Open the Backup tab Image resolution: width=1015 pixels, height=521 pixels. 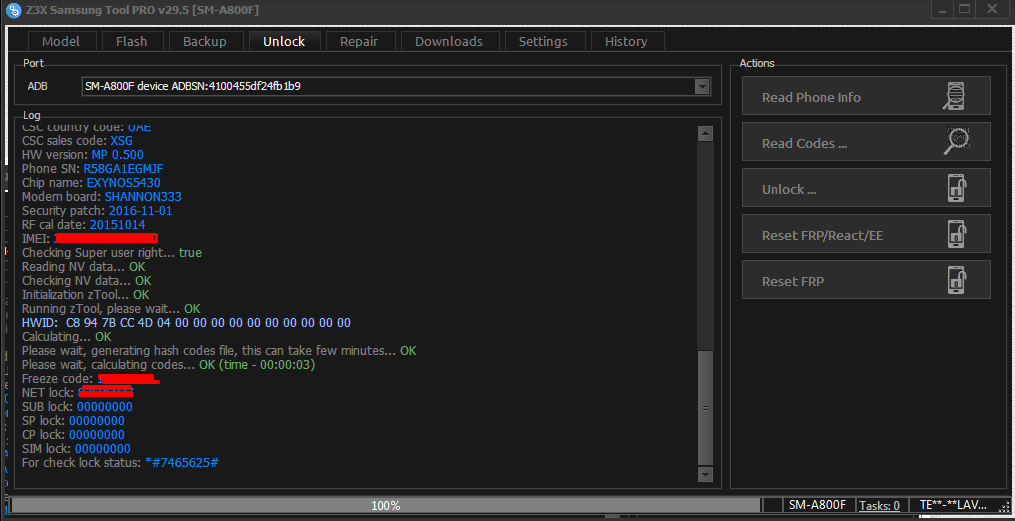click(x=205, y=41)
